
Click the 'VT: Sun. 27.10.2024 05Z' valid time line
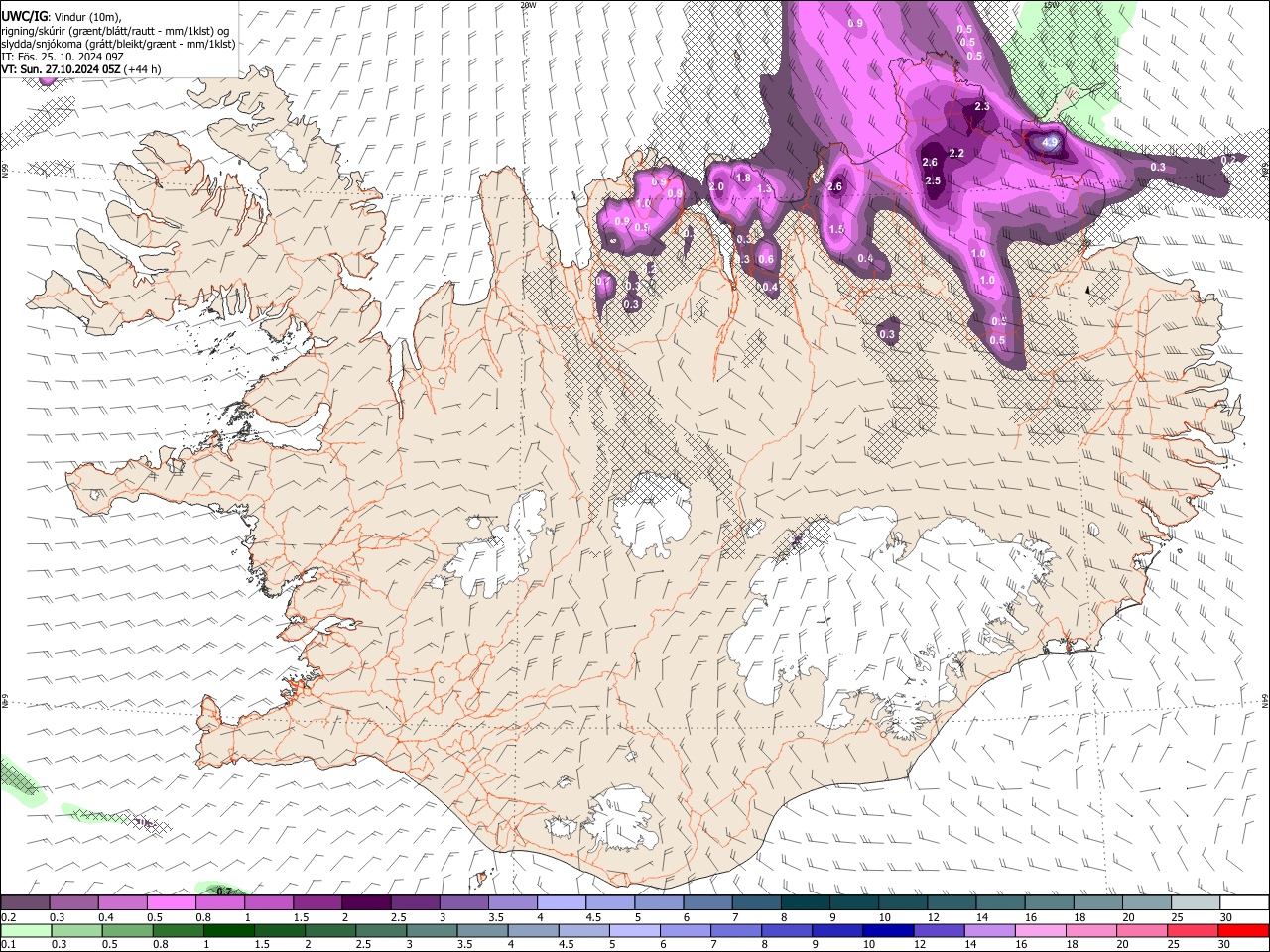(81, 69)
